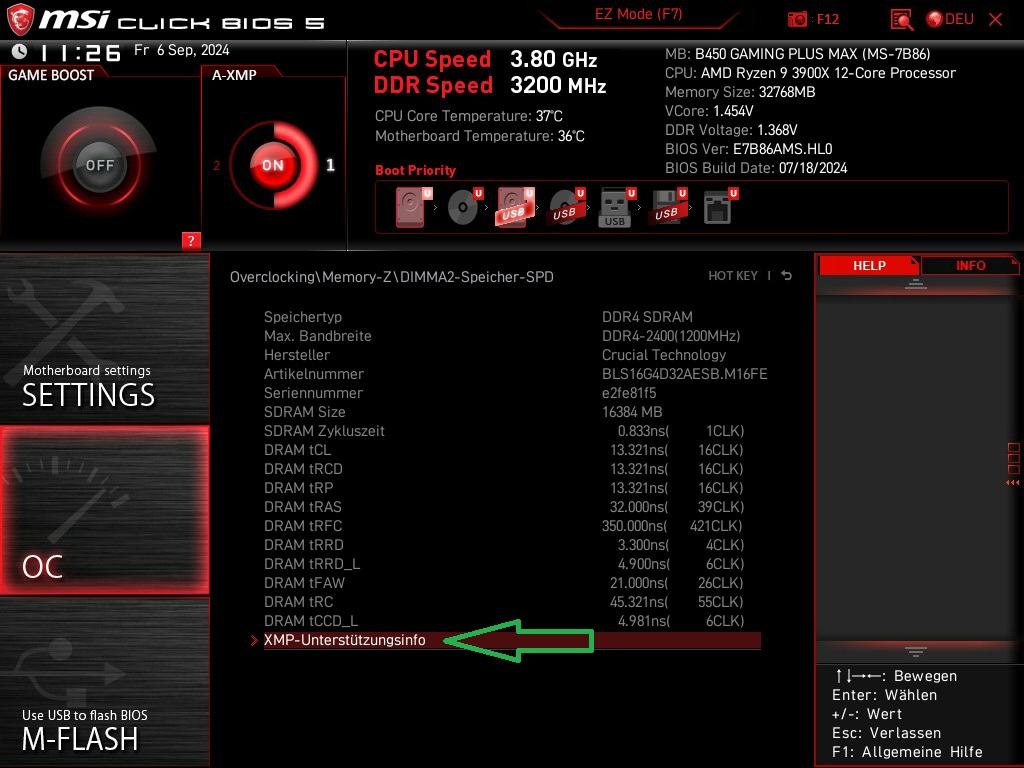The width and height of the screenshot is (1024, 768).
Task: Click the DDR Speed 3200 MHz readout
Action: [490, 86]
